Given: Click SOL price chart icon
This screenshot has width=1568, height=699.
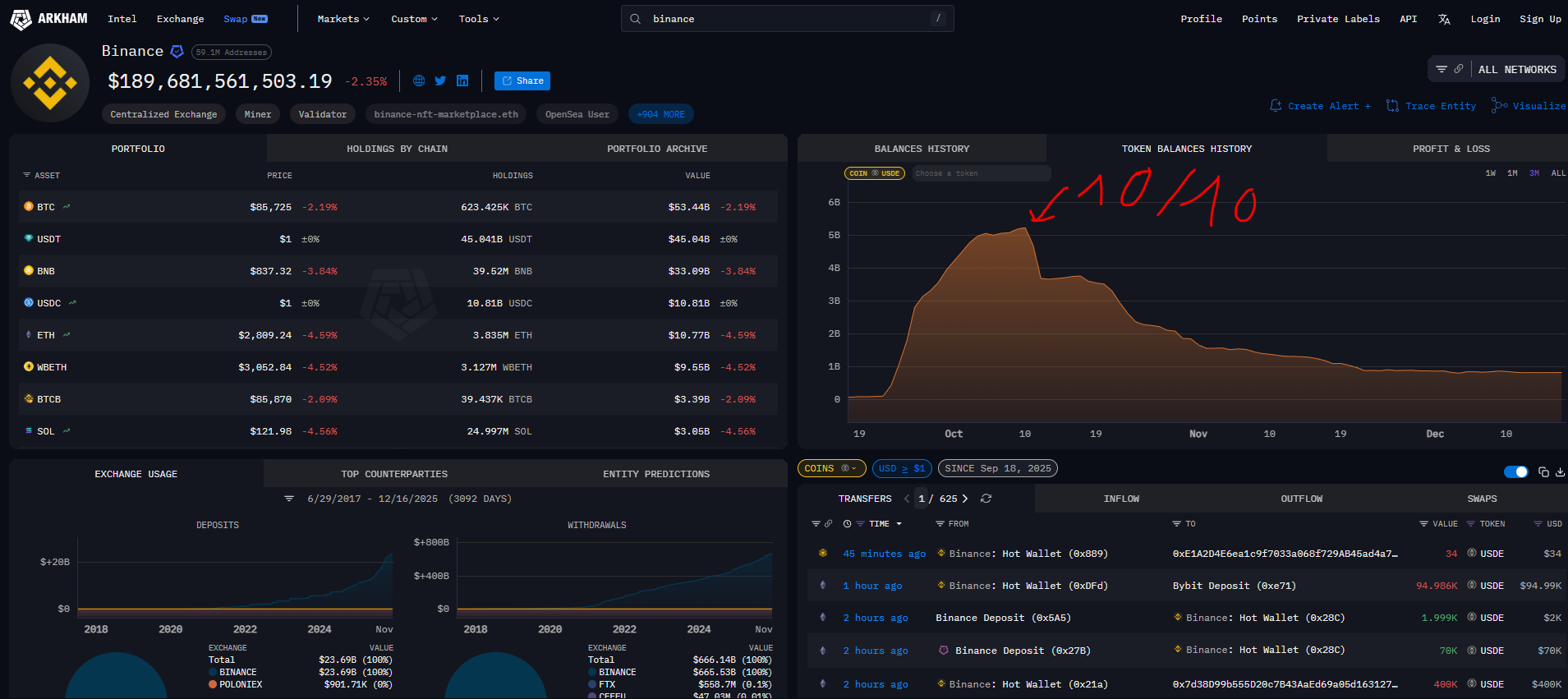Looking at the screenshot, I should pos(67,431).
